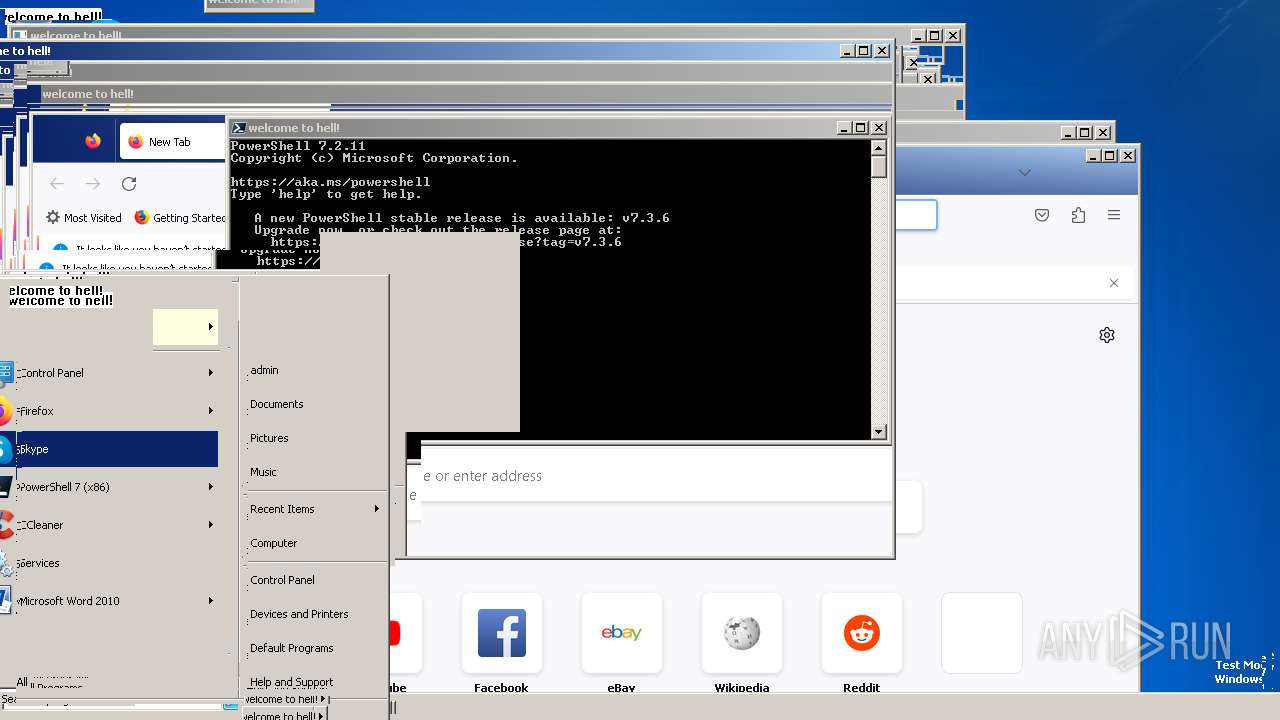Dismiss the Firefox notification bar with the X
The height and width of the screenshot is (720, 1280).
point(1114,283)
